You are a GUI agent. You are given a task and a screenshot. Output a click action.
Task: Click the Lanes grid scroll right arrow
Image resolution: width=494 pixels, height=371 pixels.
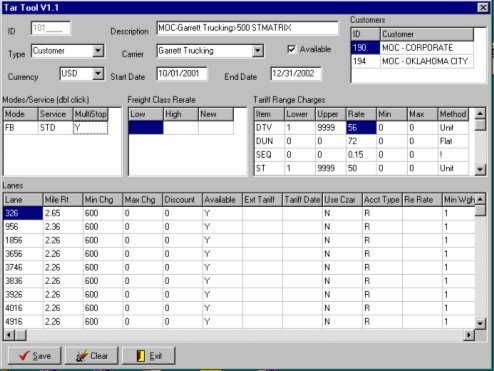pos(469,335)
